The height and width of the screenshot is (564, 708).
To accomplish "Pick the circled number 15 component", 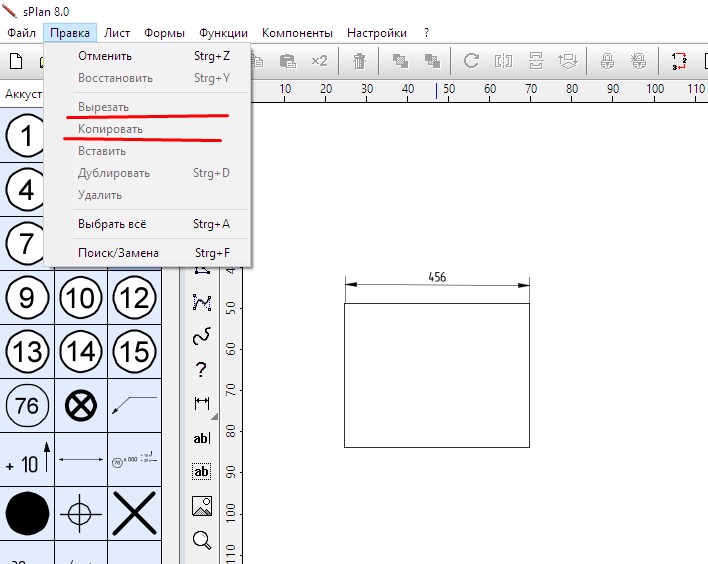I will point(135,351).
